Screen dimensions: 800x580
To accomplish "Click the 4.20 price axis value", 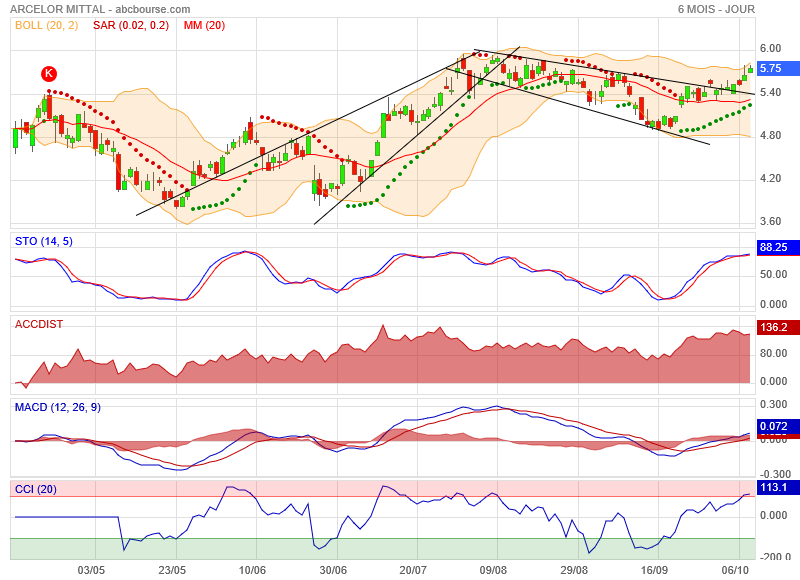I will tap(770, 178).
